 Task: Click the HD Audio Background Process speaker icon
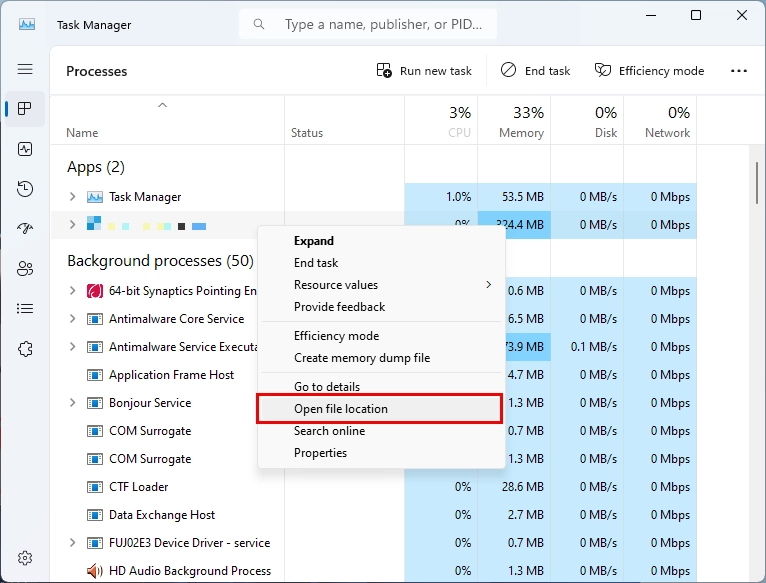(95, 571)
